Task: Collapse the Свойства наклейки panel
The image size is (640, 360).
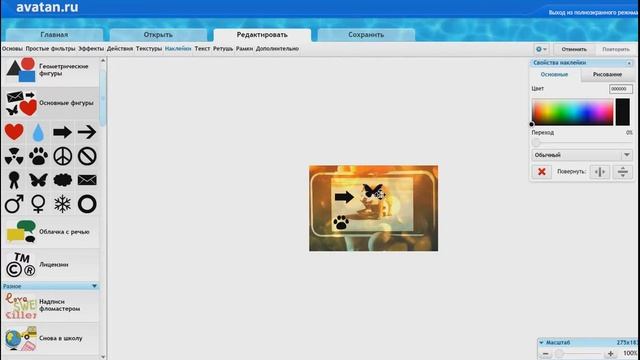Action: (629, 63)
